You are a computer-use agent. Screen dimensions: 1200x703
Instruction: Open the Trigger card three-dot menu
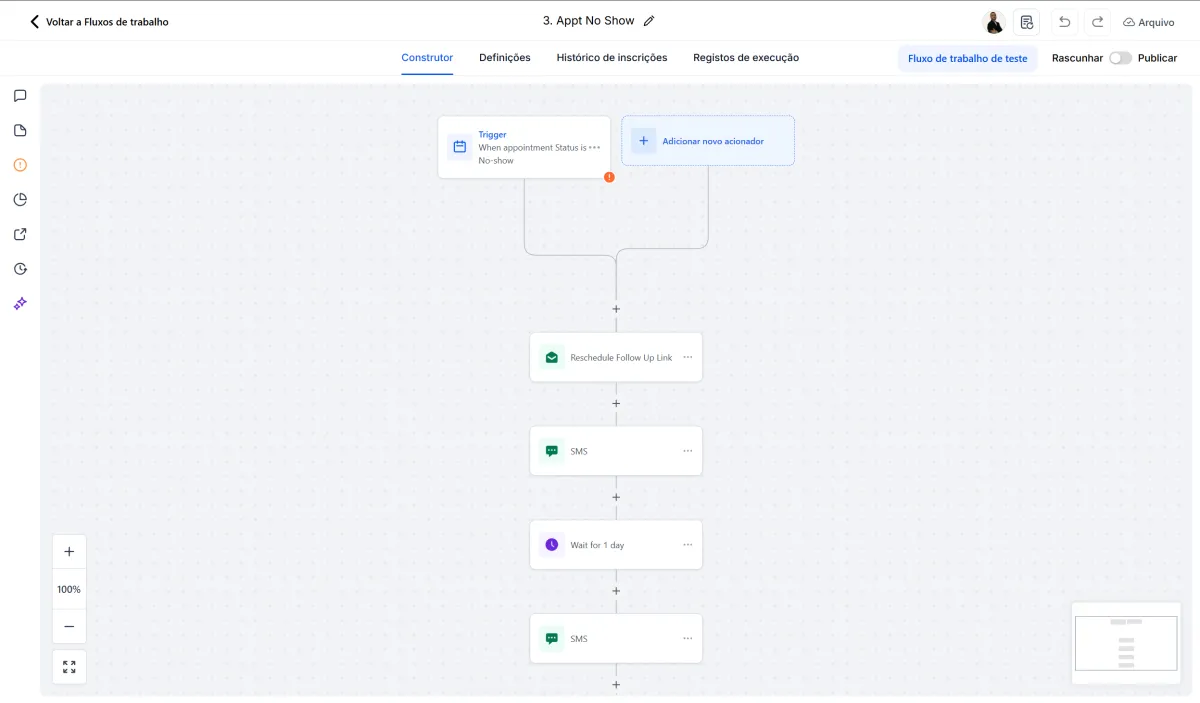click(x=595, y=147)
